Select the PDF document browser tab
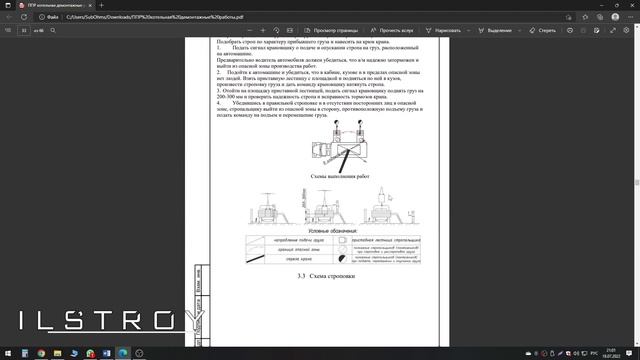This screenshot has width=640, height=360. point(55,5)
